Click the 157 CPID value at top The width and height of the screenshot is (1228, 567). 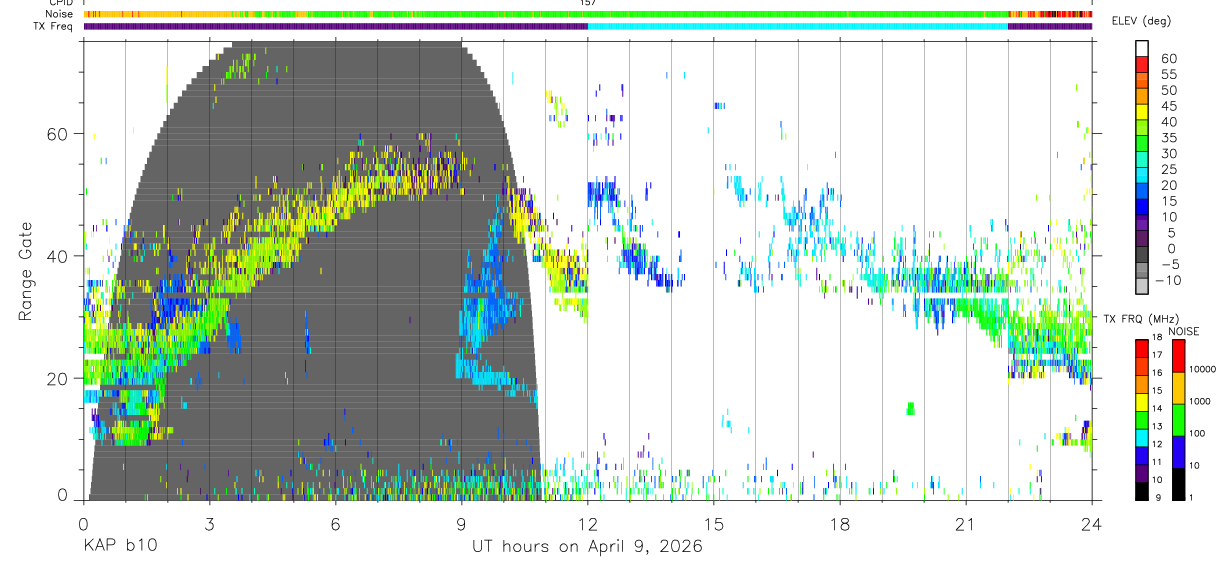pyautogui.click(x=587, y=3)
